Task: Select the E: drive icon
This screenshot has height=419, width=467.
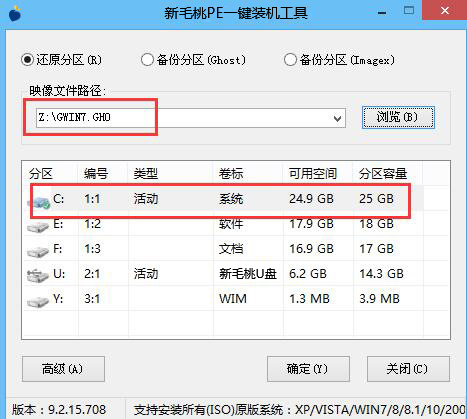Action: (38, 227)
